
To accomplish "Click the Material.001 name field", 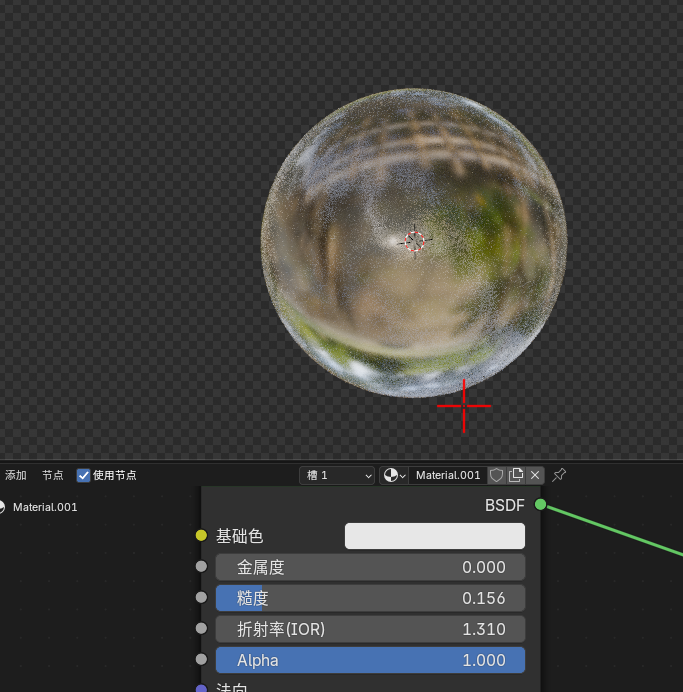I will tap(448, 475).
